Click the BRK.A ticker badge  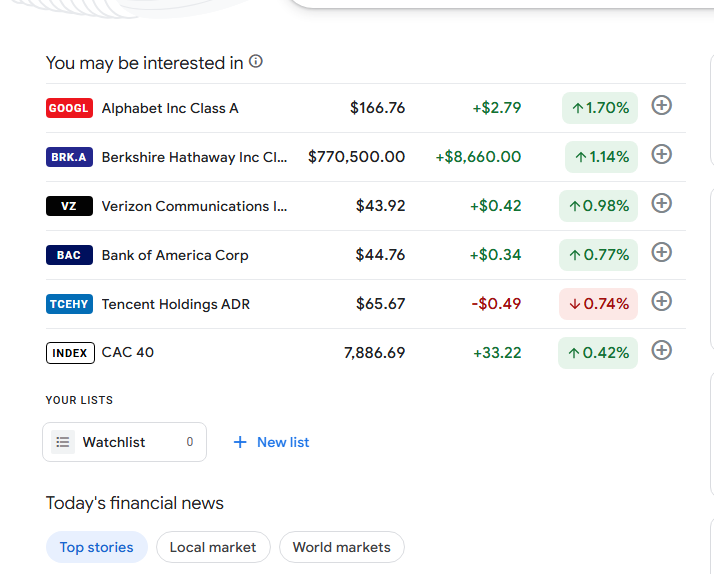click(69, 157)
